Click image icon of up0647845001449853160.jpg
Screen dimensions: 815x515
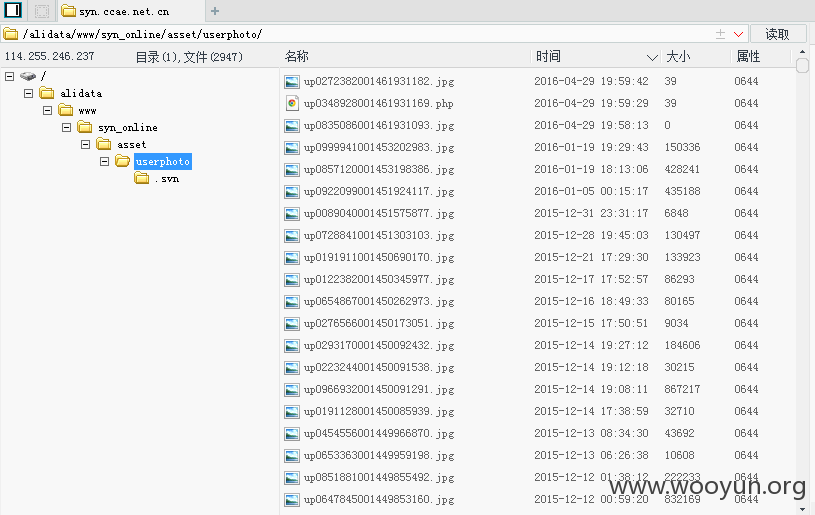click(x=292, y=499)
